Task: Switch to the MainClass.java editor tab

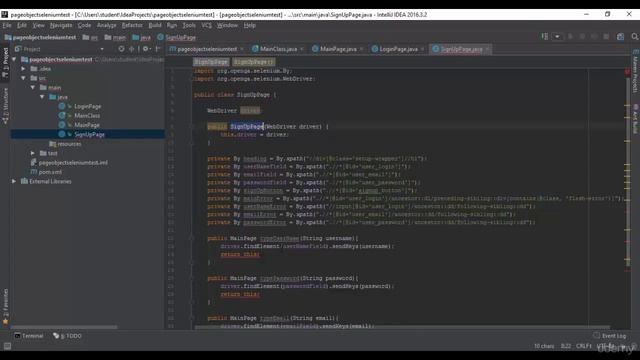Action: pyautogui.click(x=278, y=49)
